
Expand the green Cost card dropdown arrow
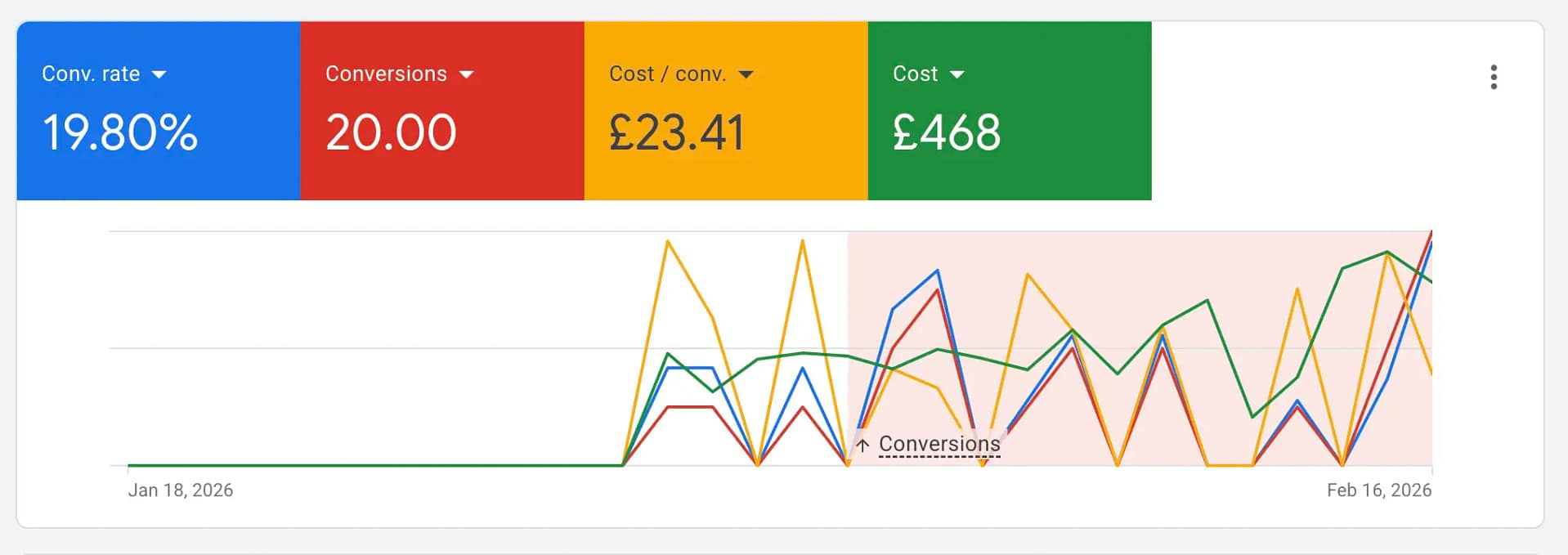[957, 74]
